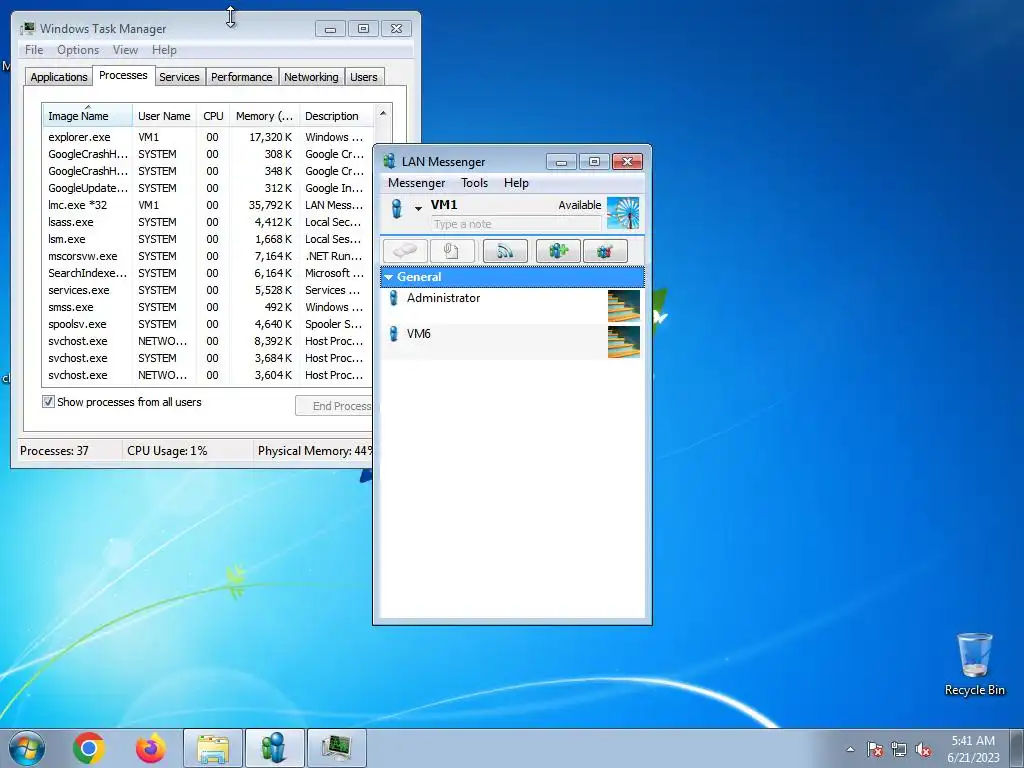Image resolution: width=1024 pixels, height=768 pixels.
Task: Click the VM1 status figure icon
Action: click(x=396, y=208)
